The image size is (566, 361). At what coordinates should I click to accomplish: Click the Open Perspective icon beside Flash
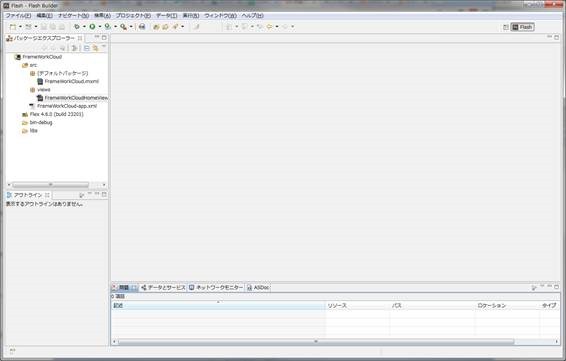506,27
